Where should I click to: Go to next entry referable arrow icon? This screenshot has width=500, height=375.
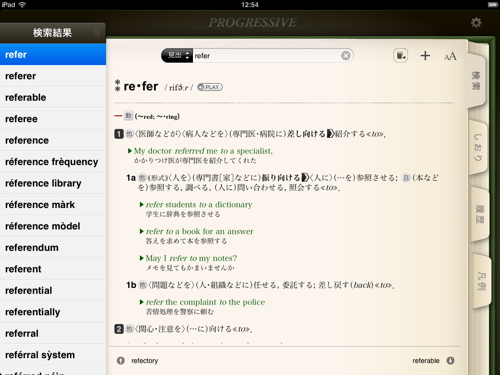pyautogui.click(x=450, y=361)
